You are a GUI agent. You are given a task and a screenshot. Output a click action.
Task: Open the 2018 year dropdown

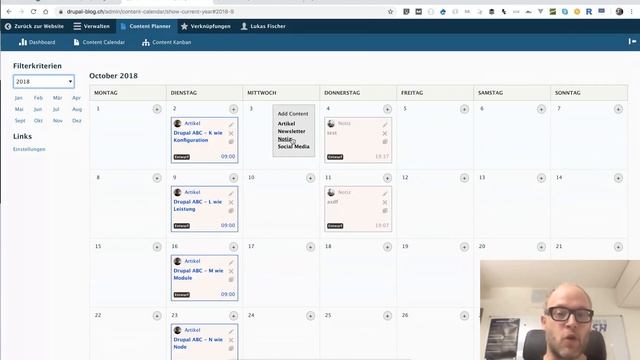[x=44, y=82]
